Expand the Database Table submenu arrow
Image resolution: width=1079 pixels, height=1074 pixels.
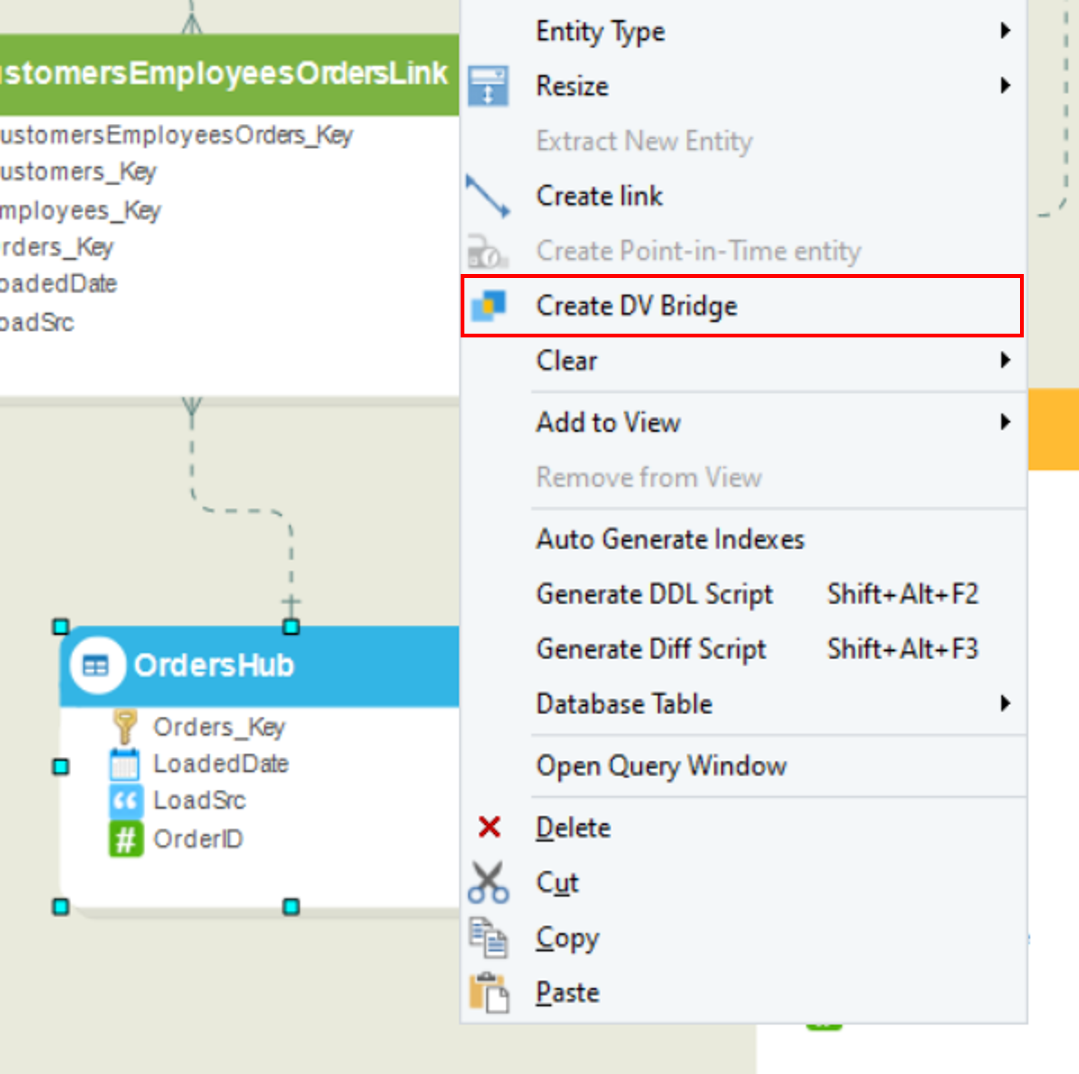[x=1005, y=704]
